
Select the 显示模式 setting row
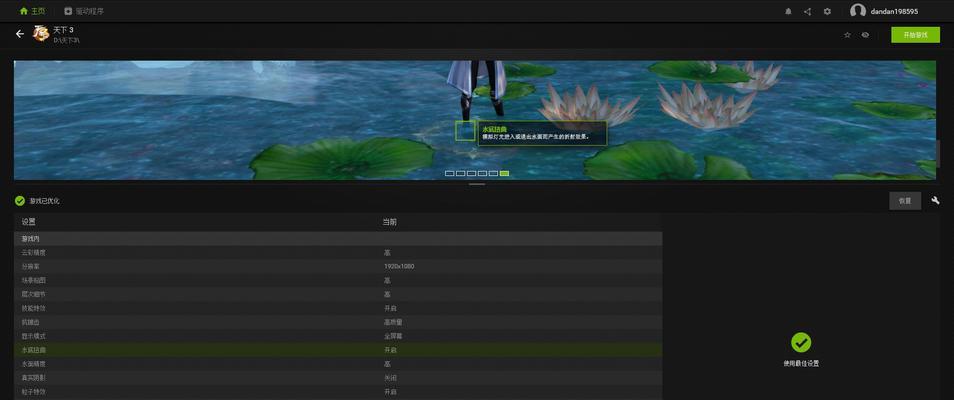coord(338,336)
